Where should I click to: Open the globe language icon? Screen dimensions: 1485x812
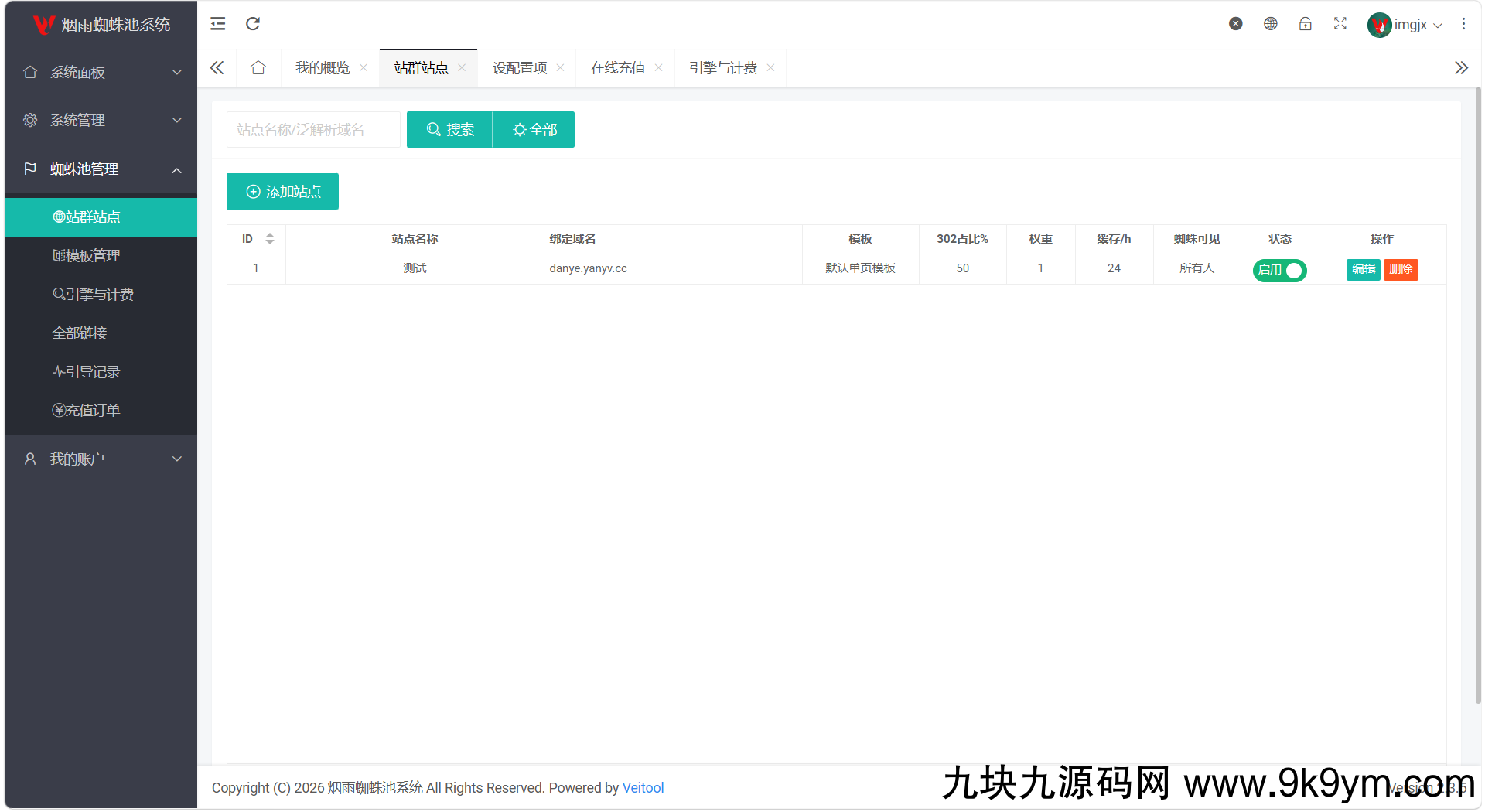[x=1271, y=24]
